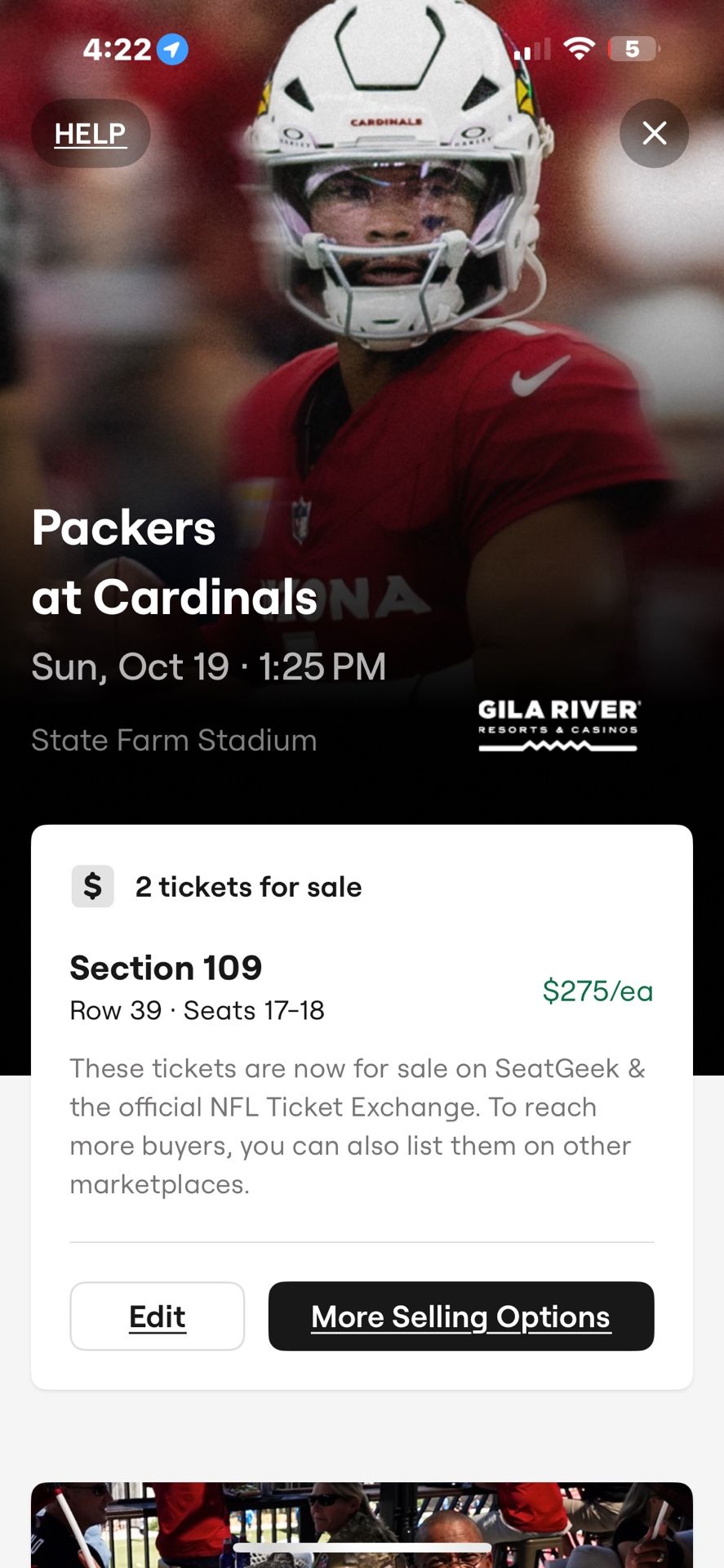The width and height of the screenshot is (724, 1568).
Task: Tap the dollar sign icon next to tickets for sale
Action: coord(92,886)
